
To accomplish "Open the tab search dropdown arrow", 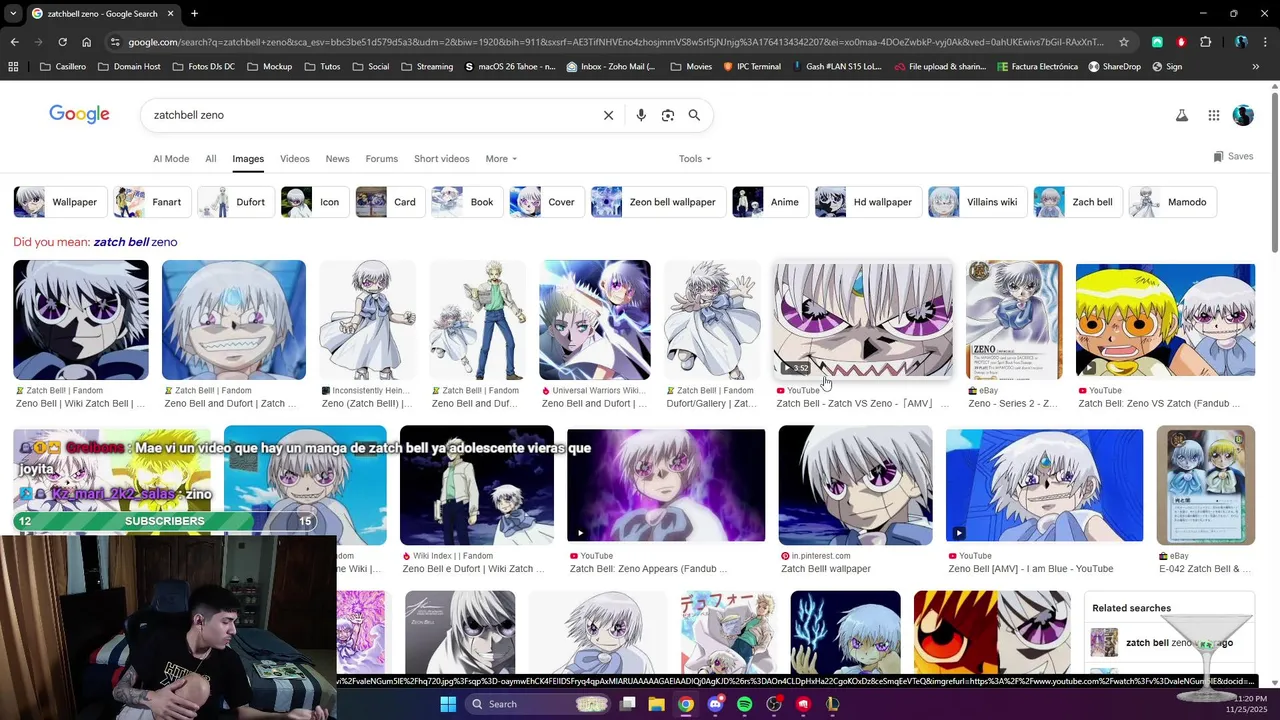I will point(12,14).
